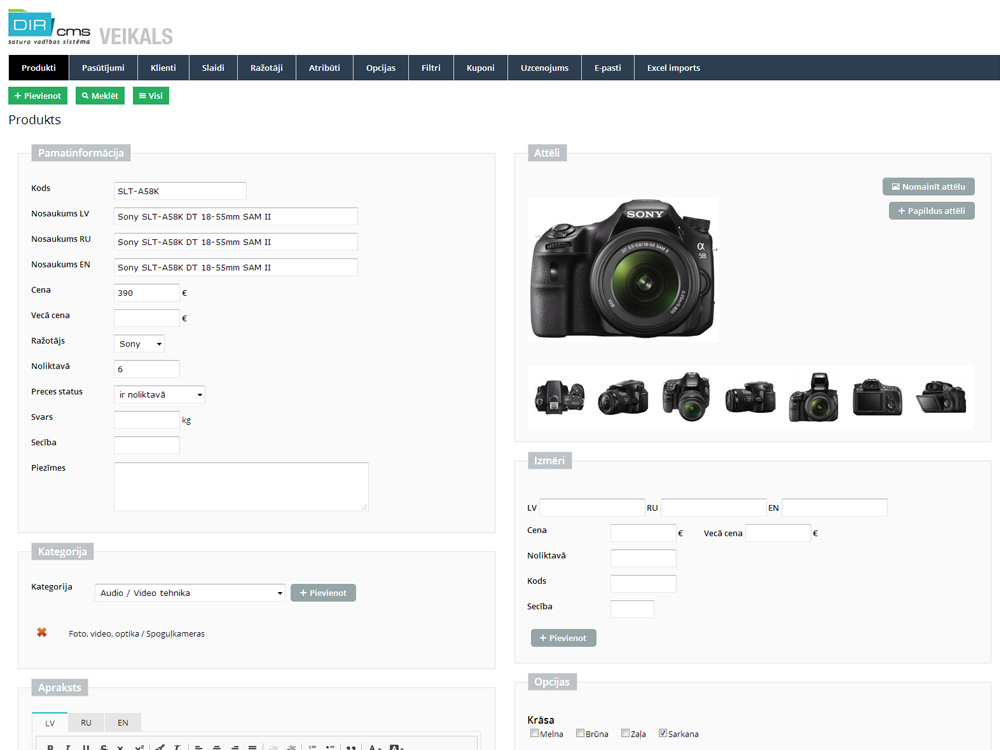Open the Ražotāji menu item
Viewport: 1000px width, 750px height.
click(267, 68)
